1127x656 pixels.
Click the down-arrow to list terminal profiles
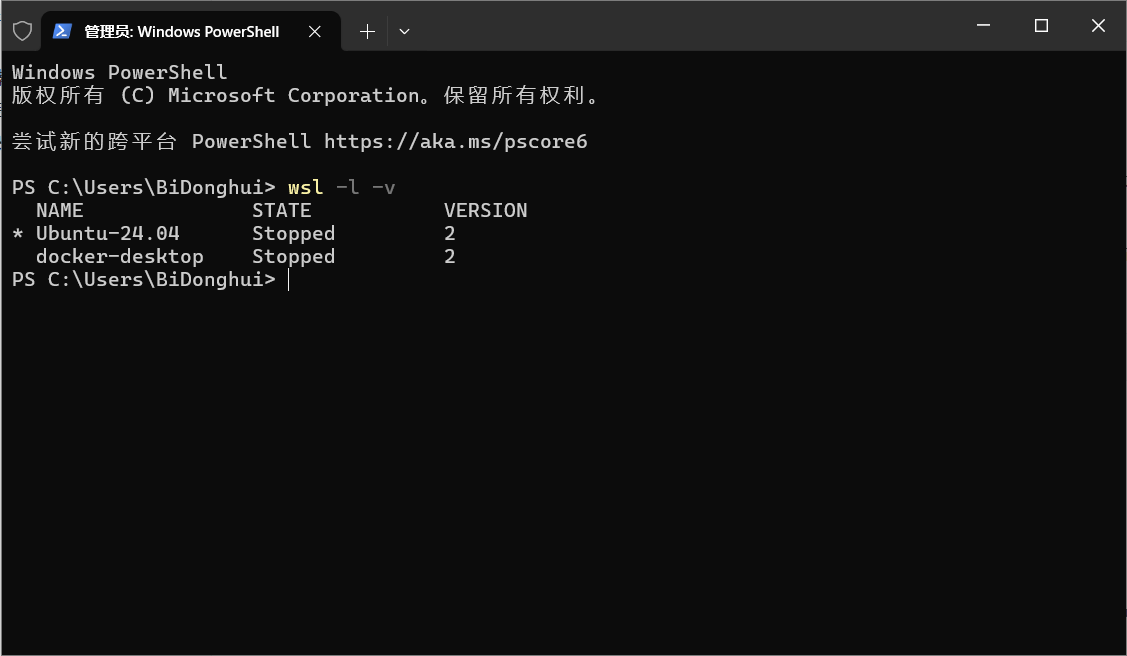point(404,31)
